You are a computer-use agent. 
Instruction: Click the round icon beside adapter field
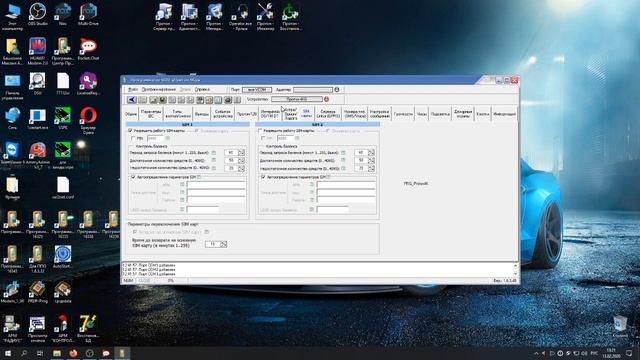[337, 89]
